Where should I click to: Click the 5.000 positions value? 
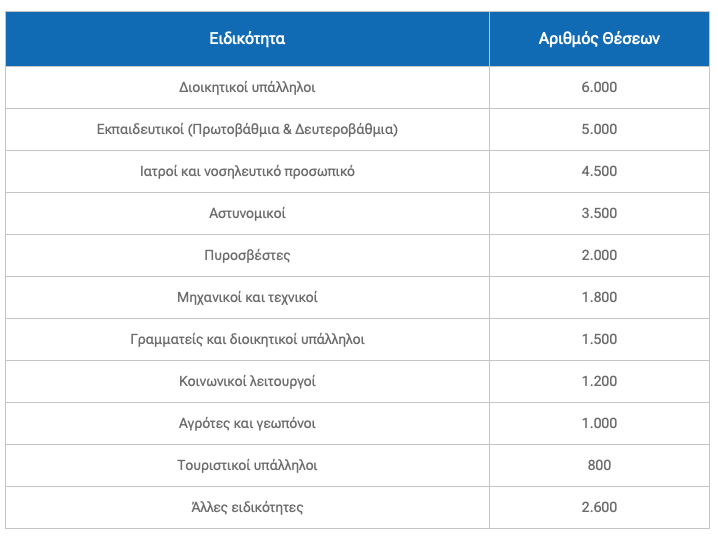tap(599, 129)
